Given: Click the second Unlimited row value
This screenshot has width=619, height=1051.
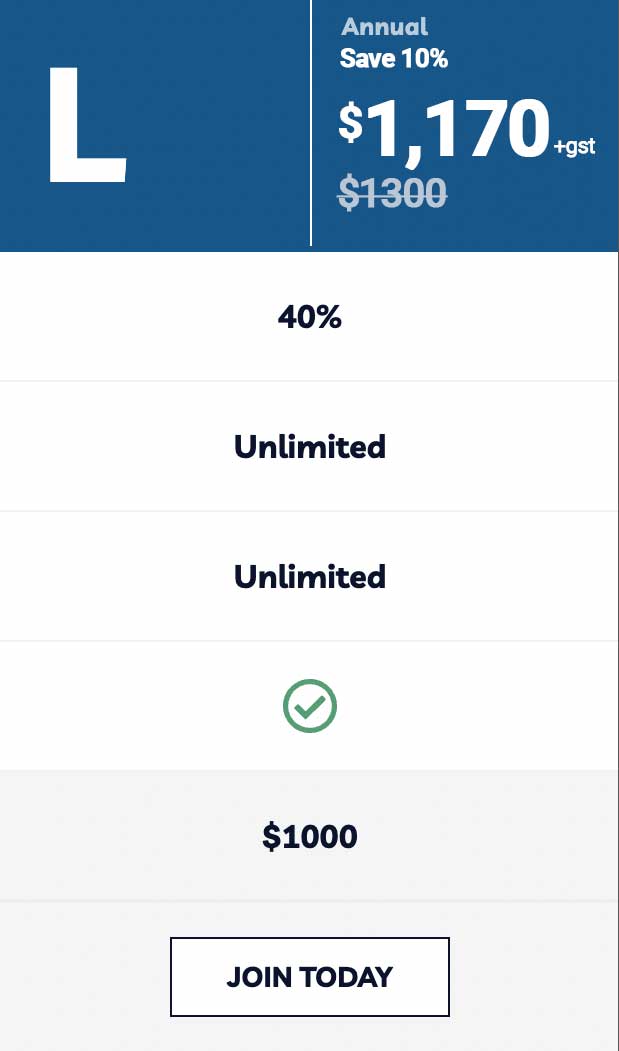Looking at the screenshot, I should coord(310,576).
